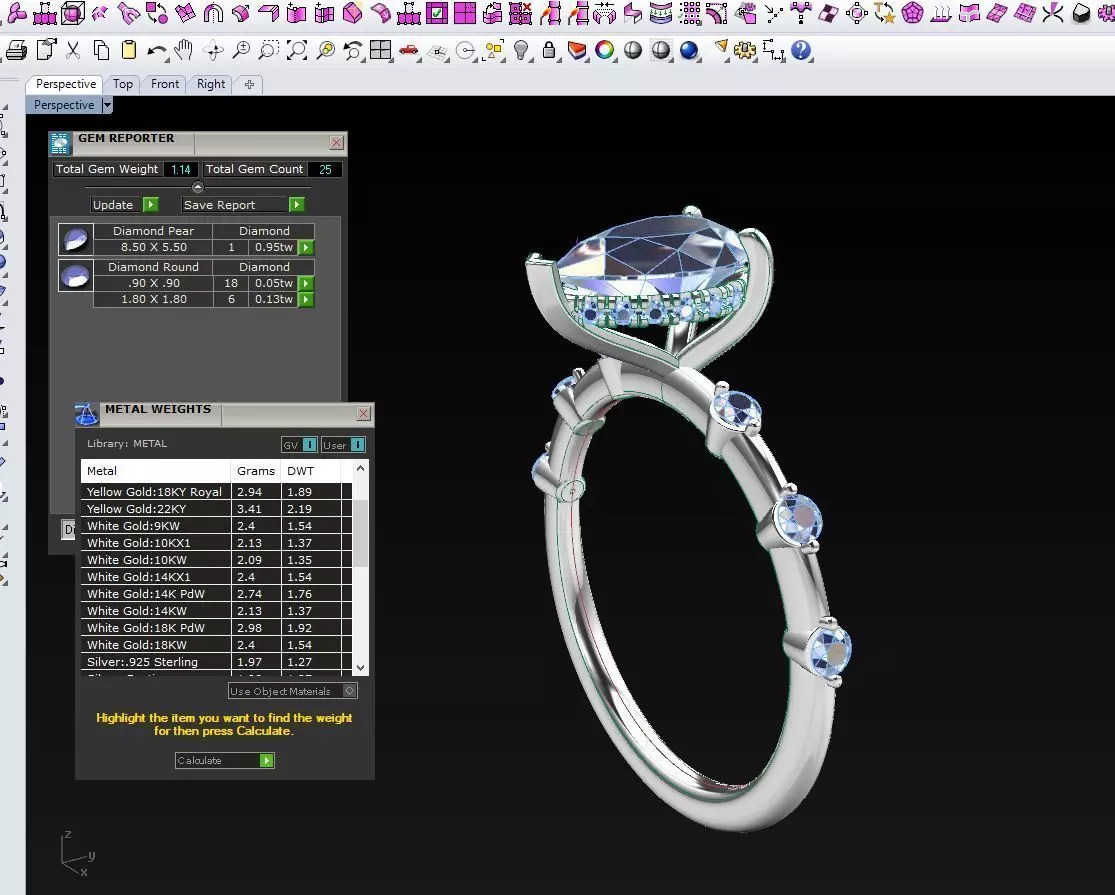The width and height of the screenshot is (1115, 895).
Task: Click the blue render sphere icon
Action: (689, 50)
